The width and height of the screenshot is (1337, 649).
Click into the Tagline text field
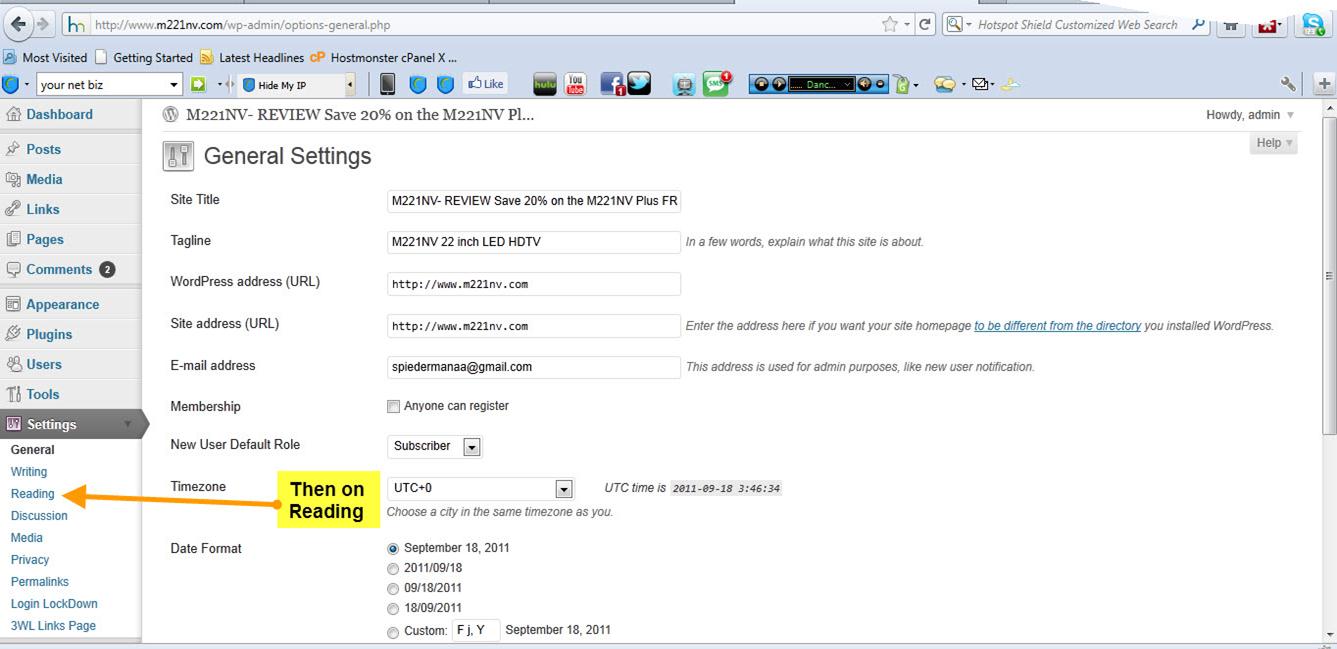pyautogui.click(x=533, y=242)
